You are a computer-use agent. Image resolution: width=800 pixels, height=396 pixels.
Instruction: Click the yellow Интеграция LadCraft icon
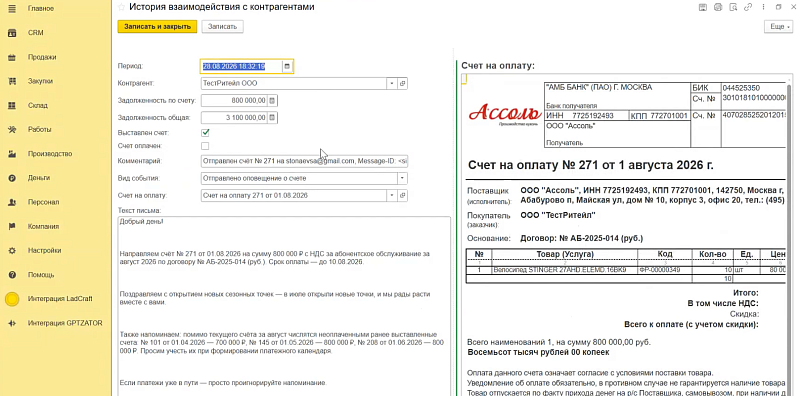point(12,299)
